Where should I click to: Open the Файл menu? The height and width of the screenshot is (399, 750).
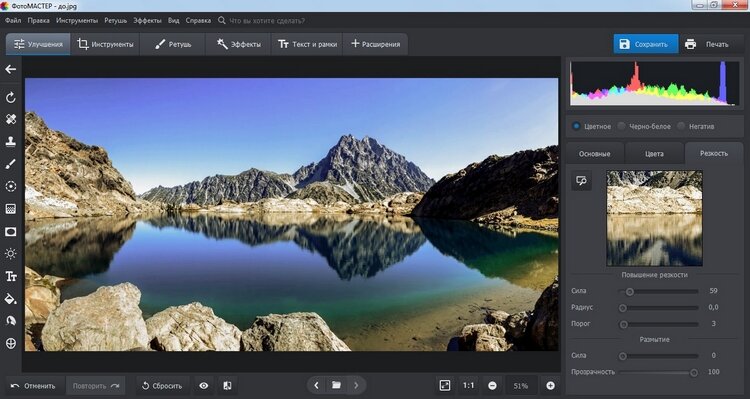tap(13, 21)
